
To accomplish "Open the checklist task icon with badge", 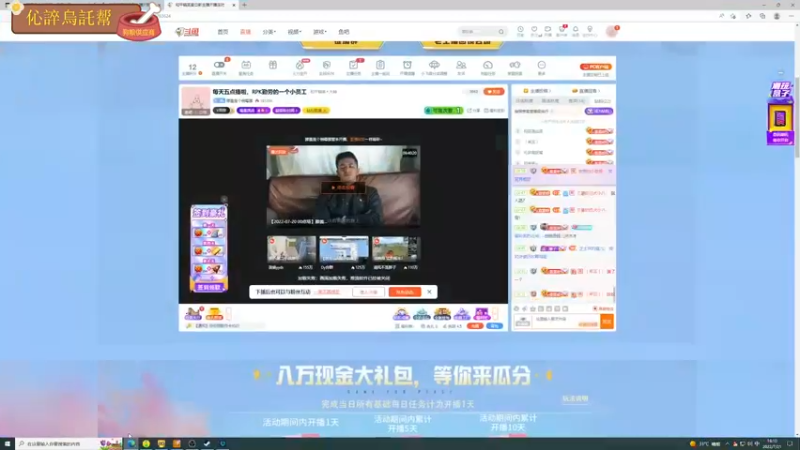I will tap(354, 65).
